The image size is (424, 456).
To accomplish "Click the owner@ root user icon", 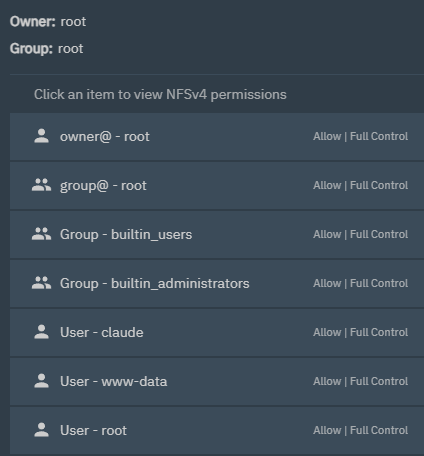I will (x=41, y=136).
